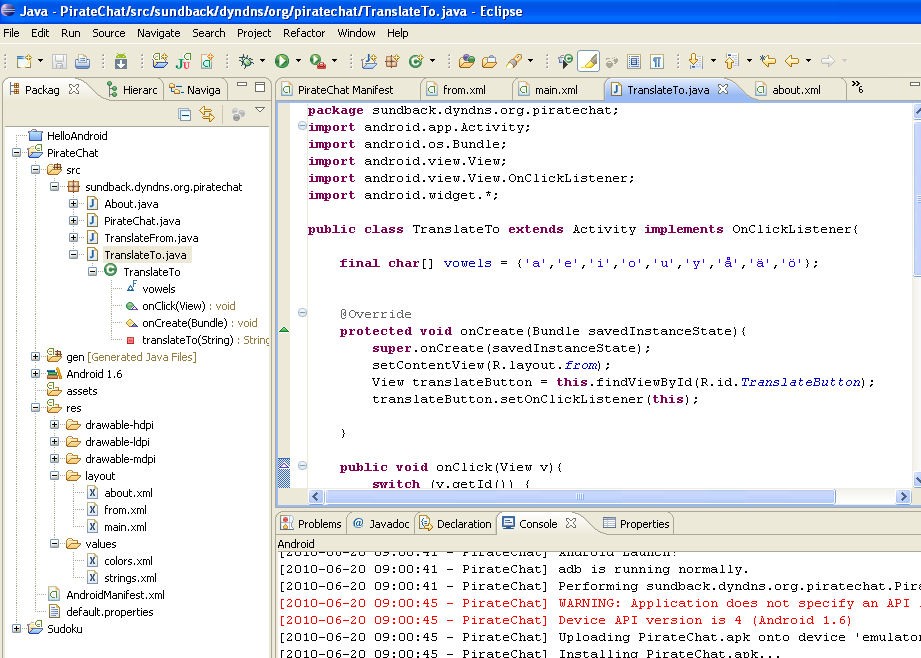Click the New Android XML File icon
The image size is (921, 658).
coord(207,61)
